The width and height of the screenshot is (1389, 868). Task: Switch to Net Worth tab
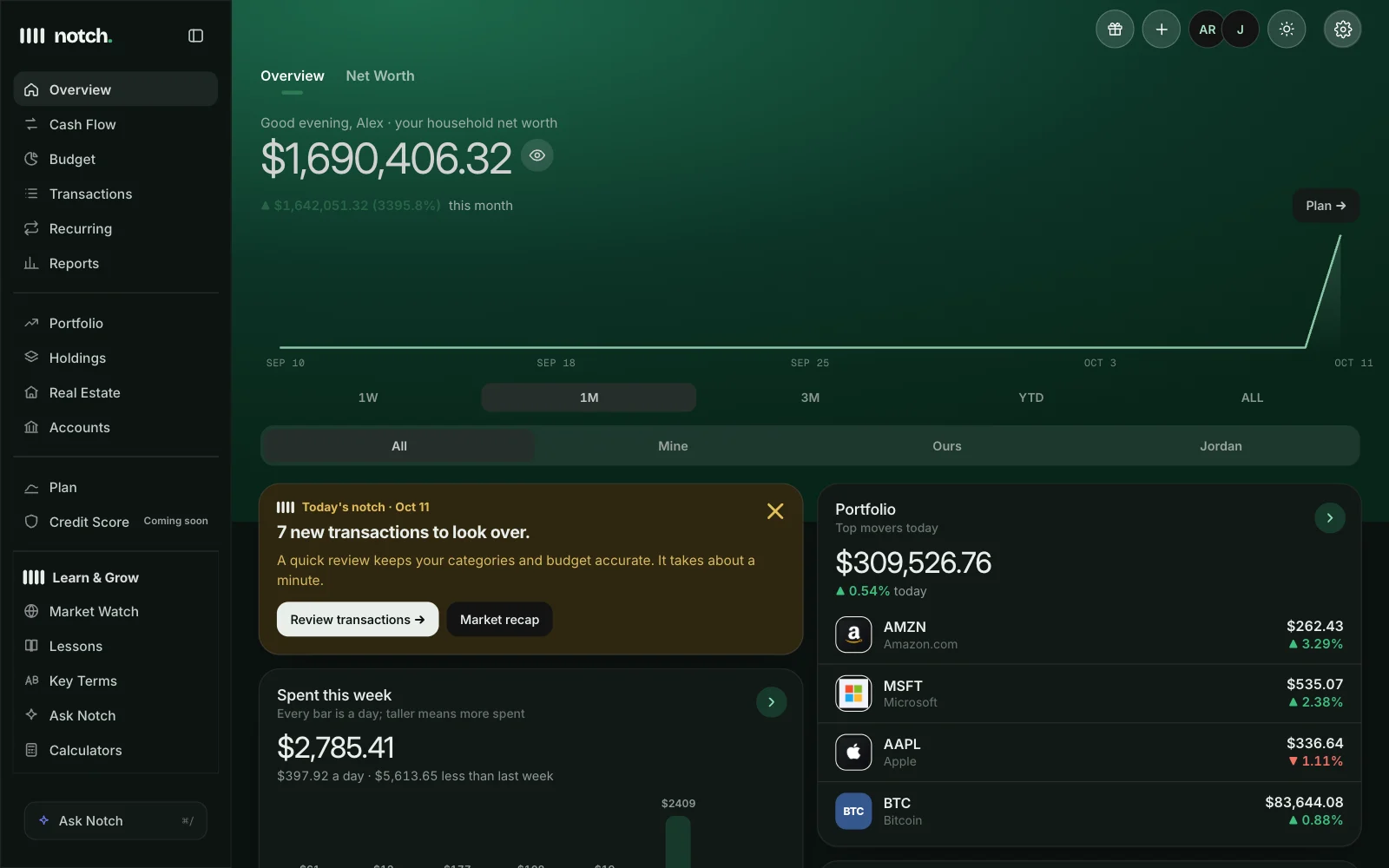(x=380, y=76)
